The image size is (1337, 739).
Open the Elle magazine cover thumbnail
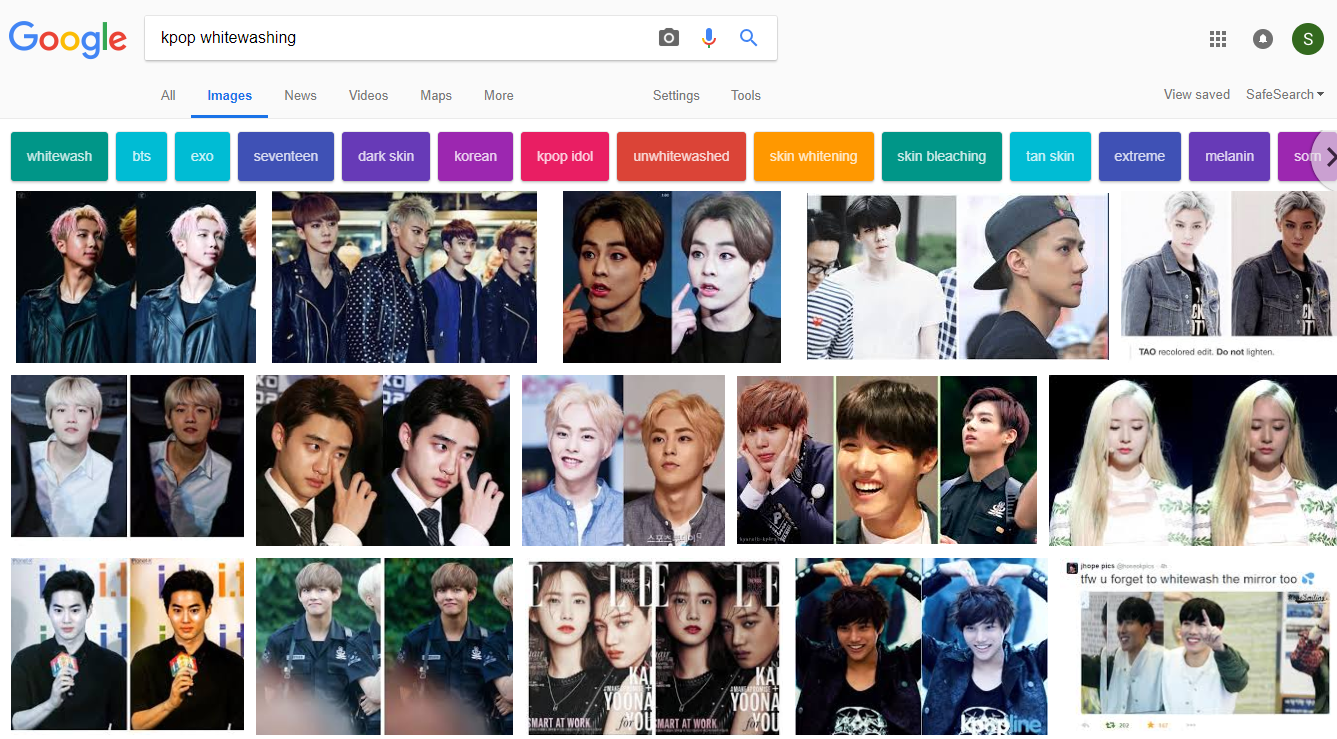pyautogui.click(x=654, y=647)
